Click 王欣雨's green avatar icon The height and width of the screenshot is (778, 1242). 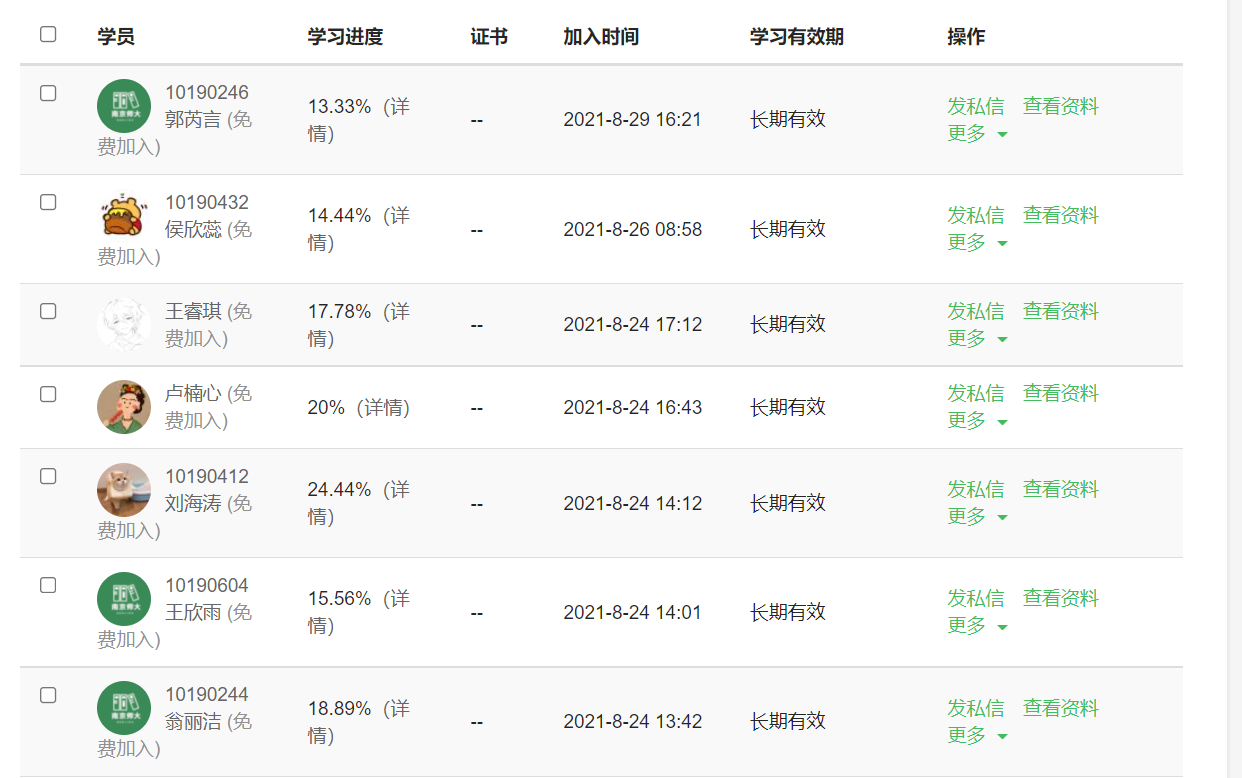click(x=124, y=599)
